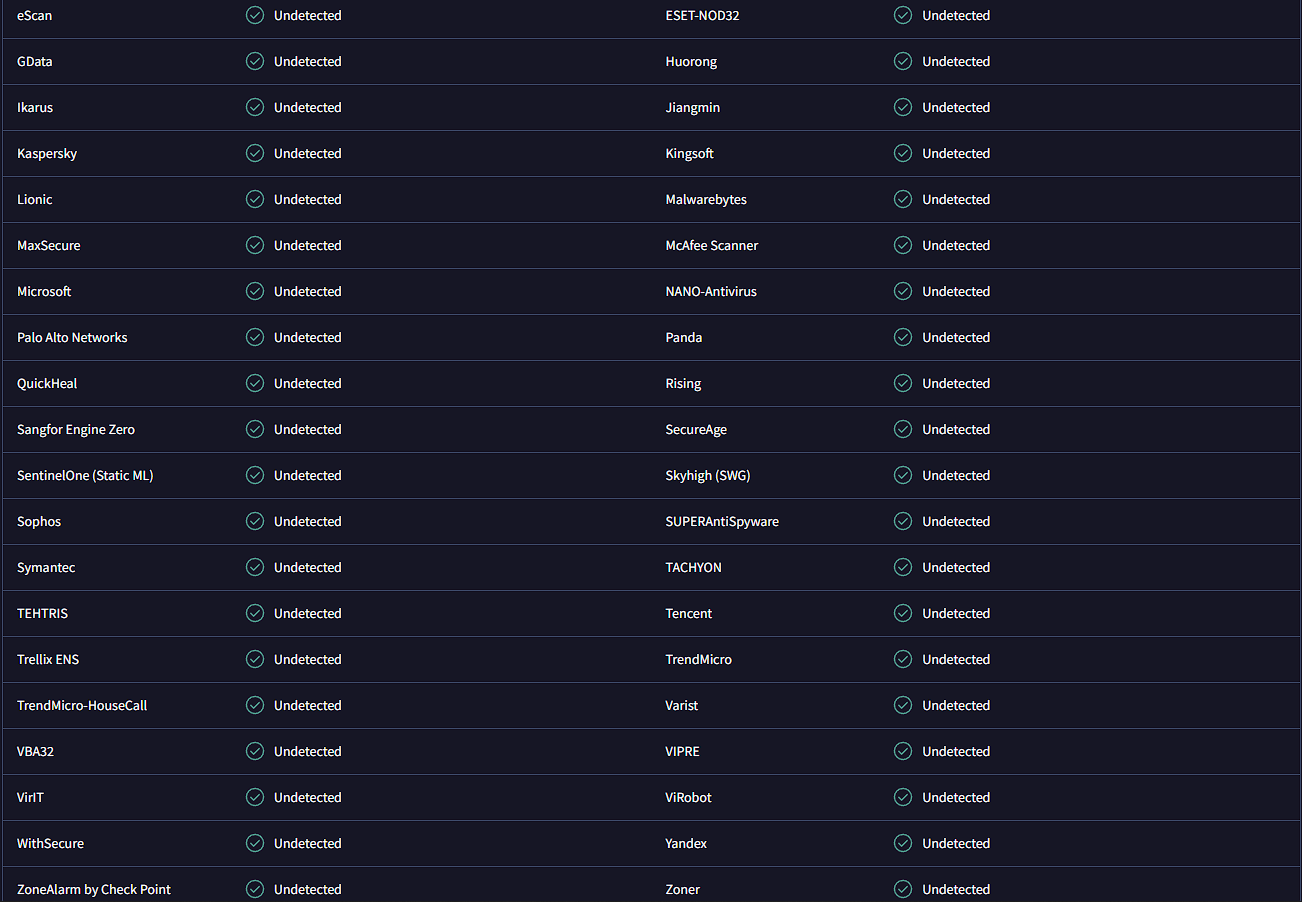Select the check icon beside Malwarebytes result
The width and height of the screenshot is (1302, 902).
click(903, 199)
